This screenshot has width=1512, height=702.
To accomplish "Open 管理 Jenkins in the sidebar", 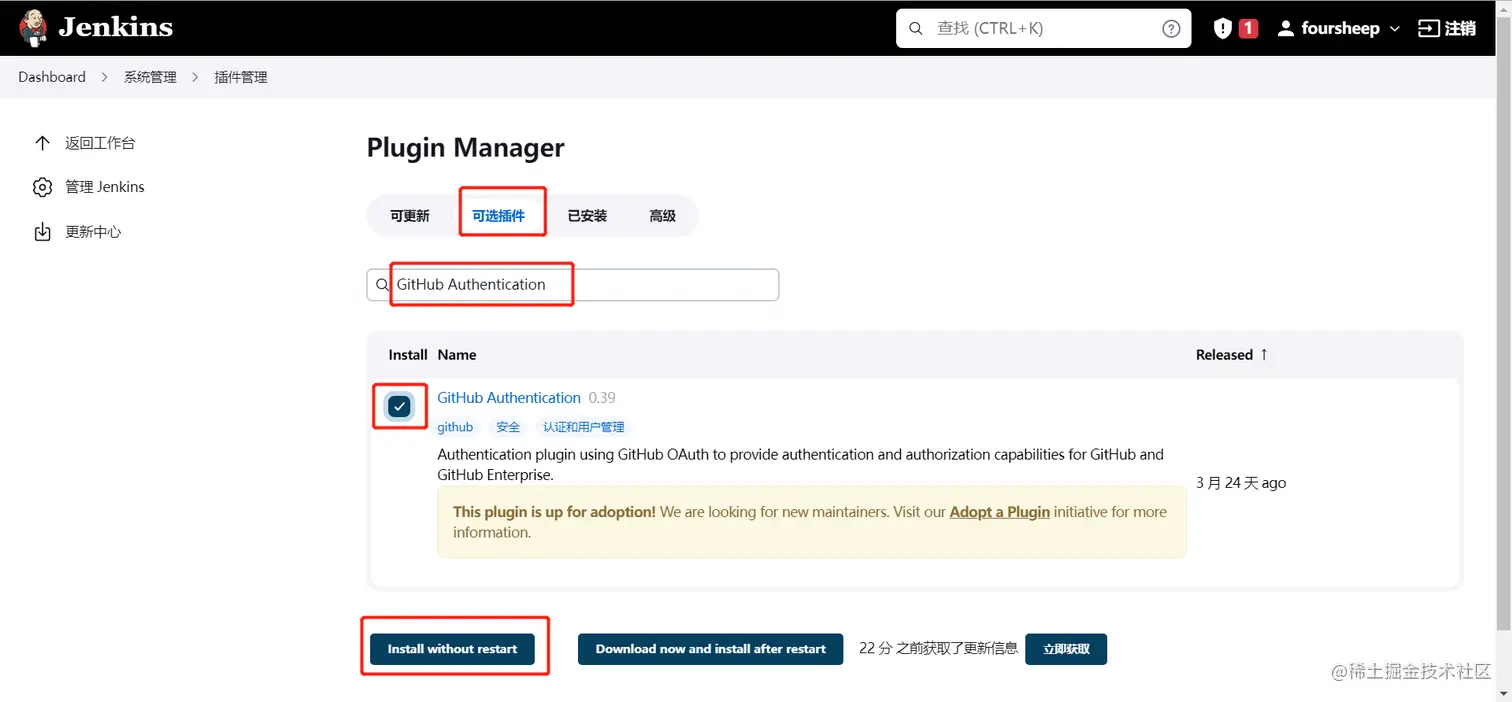I will (x=105, y=187).
